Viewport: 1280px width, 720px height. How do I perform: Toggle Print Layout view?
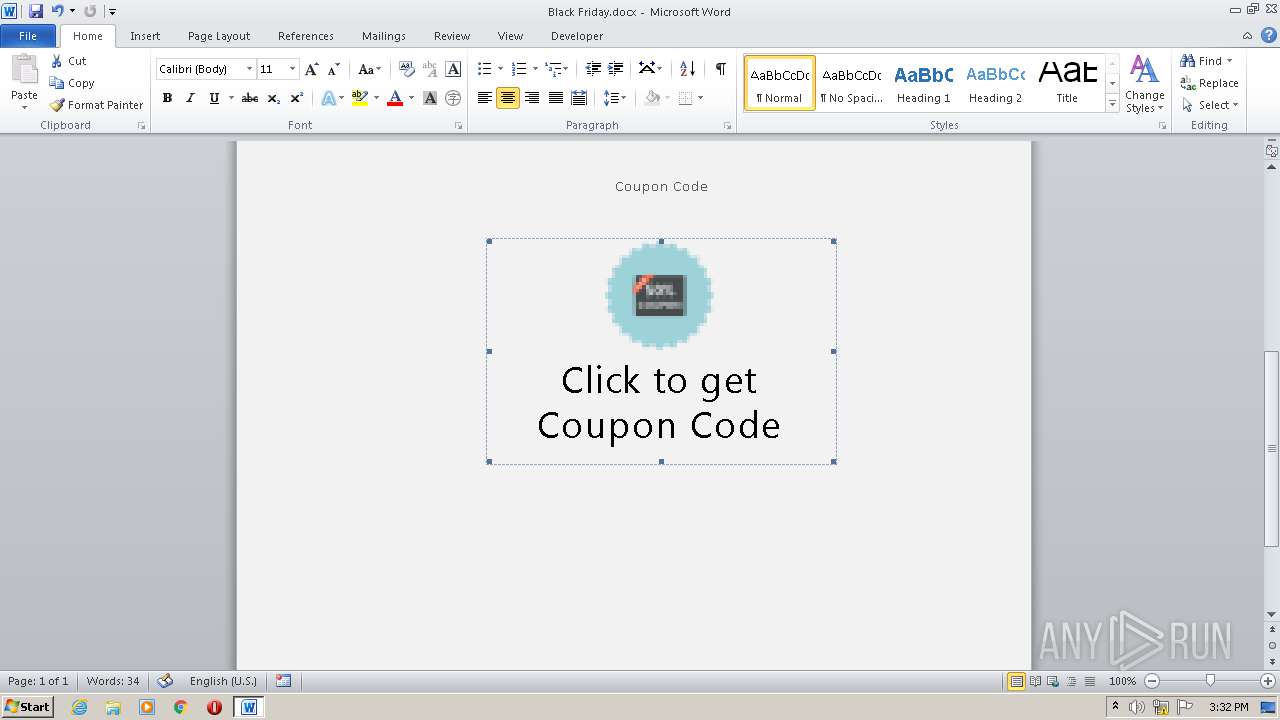pos(1016,681)
